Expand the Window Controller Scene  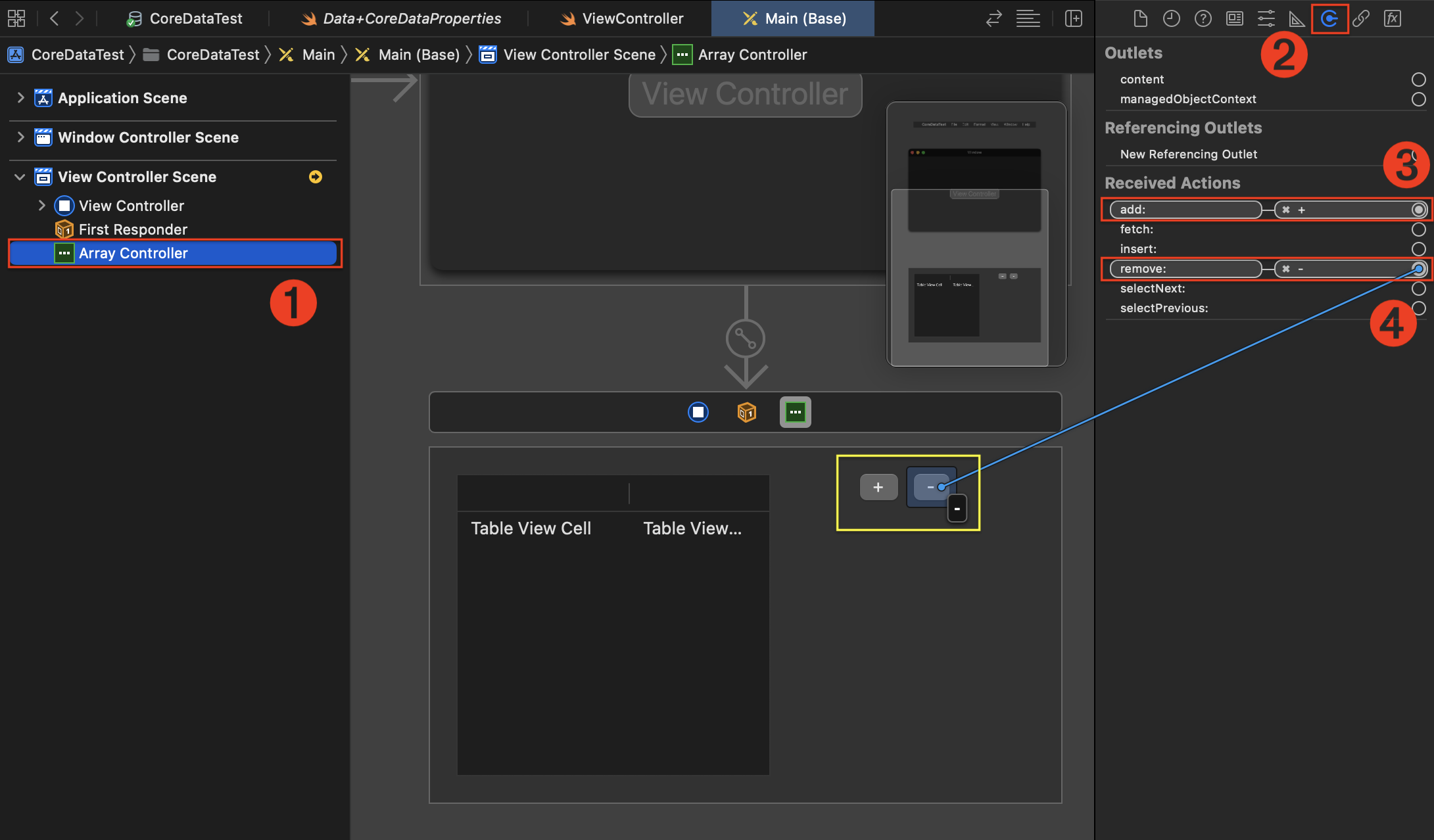(x=20, y=137)
